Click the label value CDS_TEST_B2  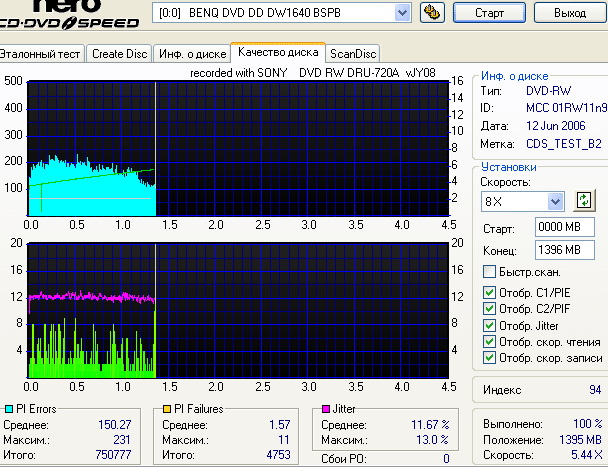[x=564, y=144]
